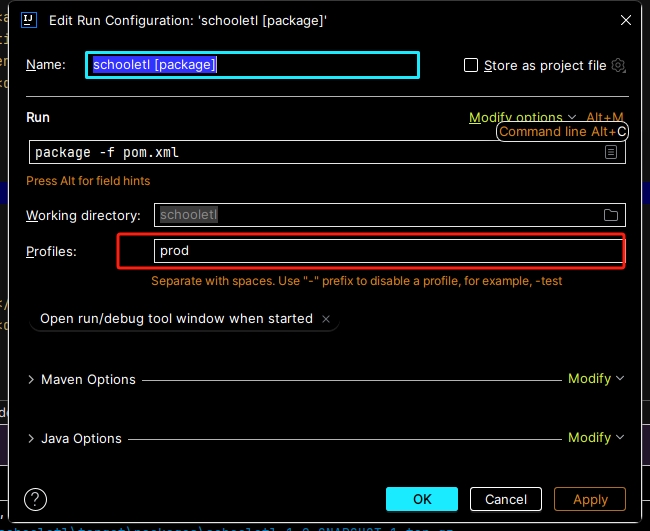Confirm the configuration with OK
Image resolution: width=650 pixels, height=531 pixels.
click(x=421, y=499)
